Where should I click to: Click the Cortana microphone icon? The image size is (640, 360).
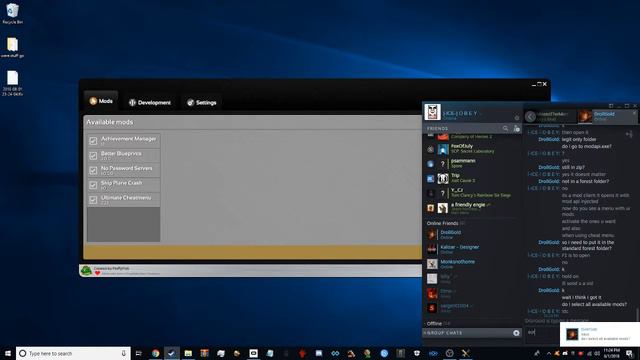[123, 353]
